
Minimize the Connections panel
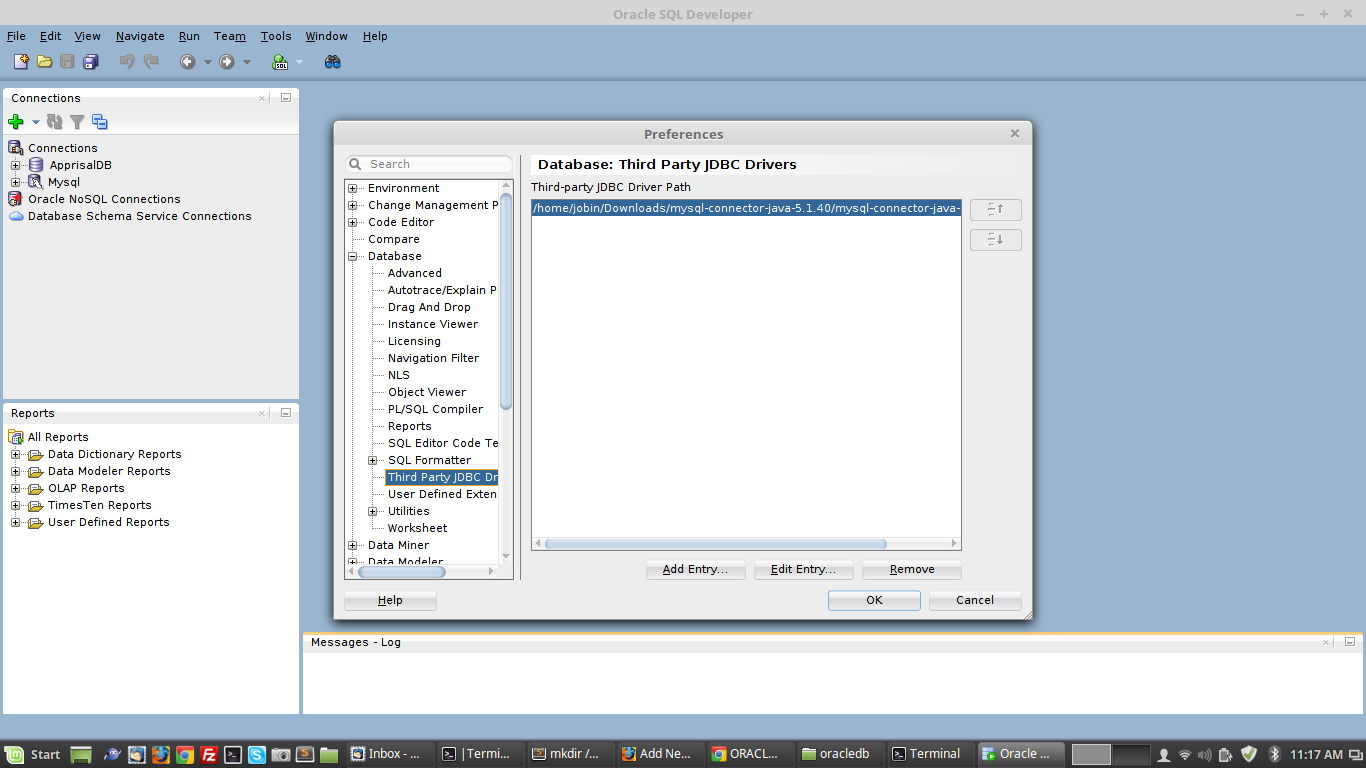pyautogui.click(x=285, y=98)
